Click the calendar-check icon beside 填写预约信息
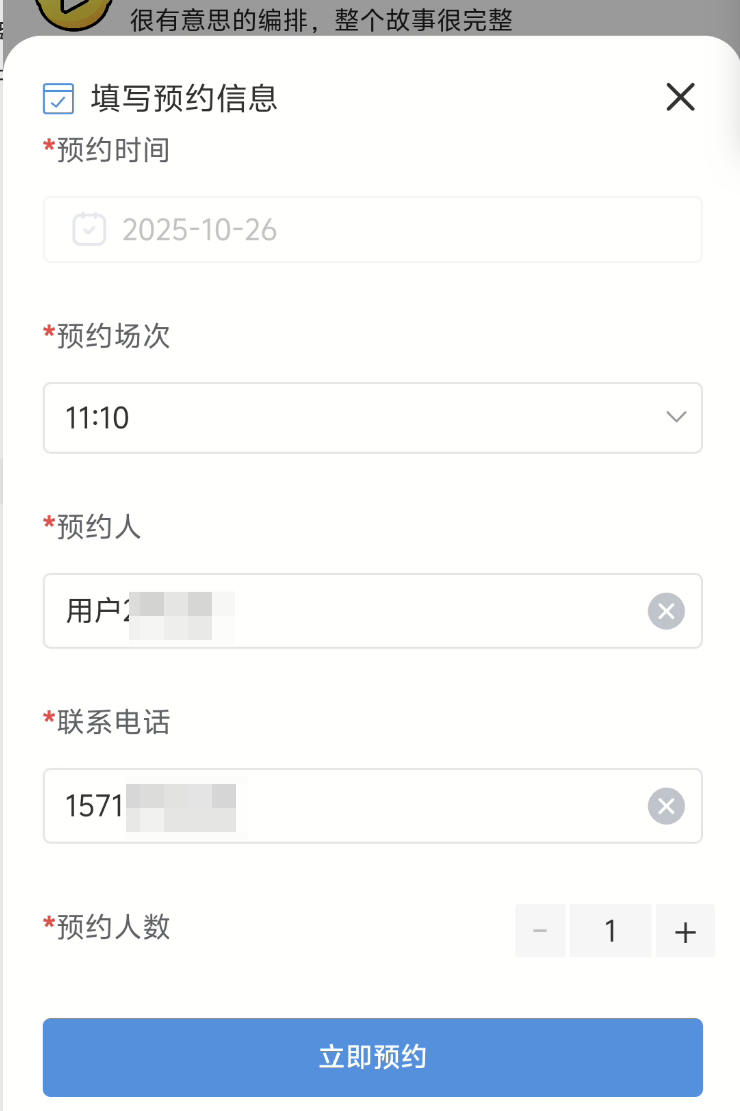 coord(59,98)
